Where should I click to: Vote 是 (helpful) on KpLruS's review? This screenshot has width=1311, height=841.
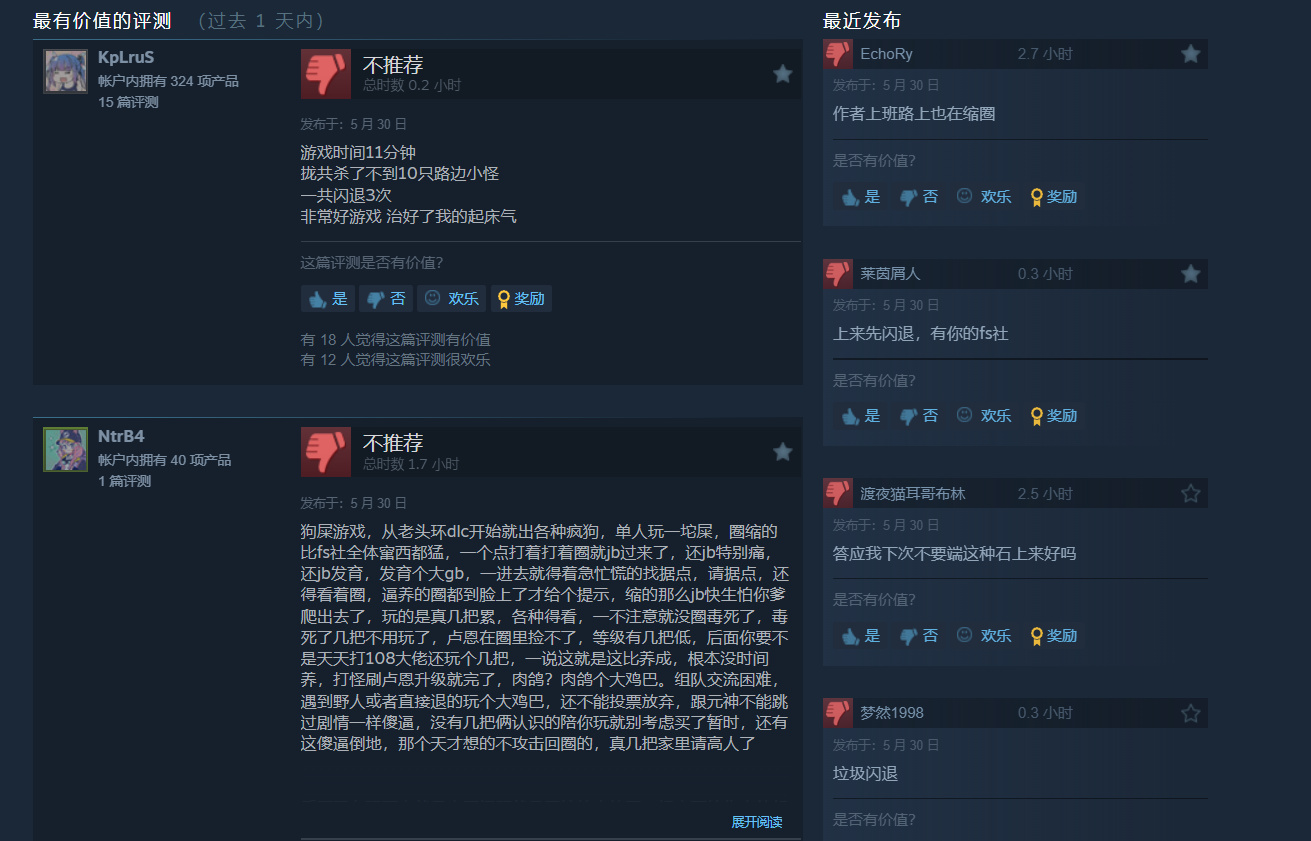(328, 298)
